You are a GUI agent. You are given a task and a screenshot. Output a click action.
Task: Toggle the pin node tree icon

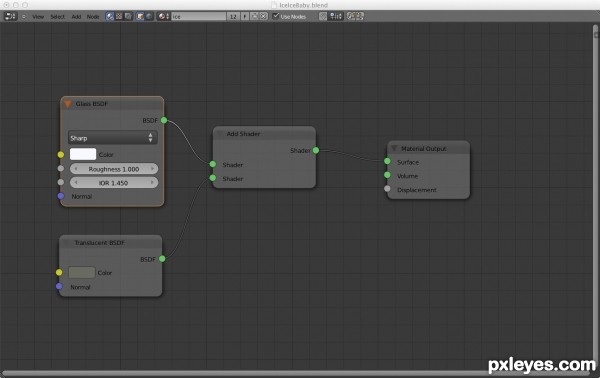(x=323, y=16)
